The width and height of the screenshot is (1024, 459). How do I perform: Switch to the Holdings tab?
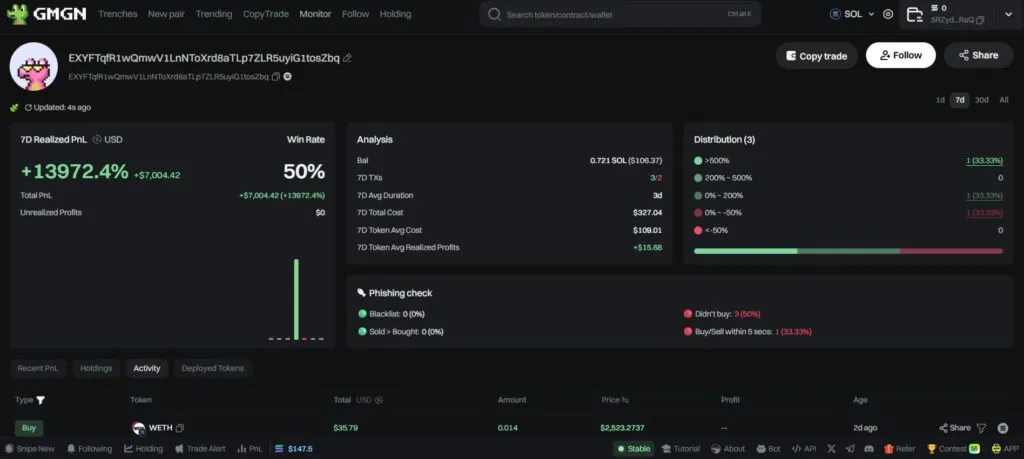point(96,368)
